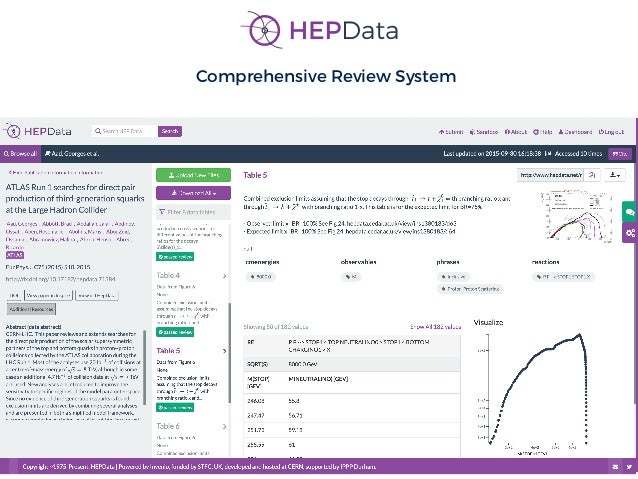Click the first resource button below the DOI
This screenshot has width=638, height=479.
[x=15, y=295]
